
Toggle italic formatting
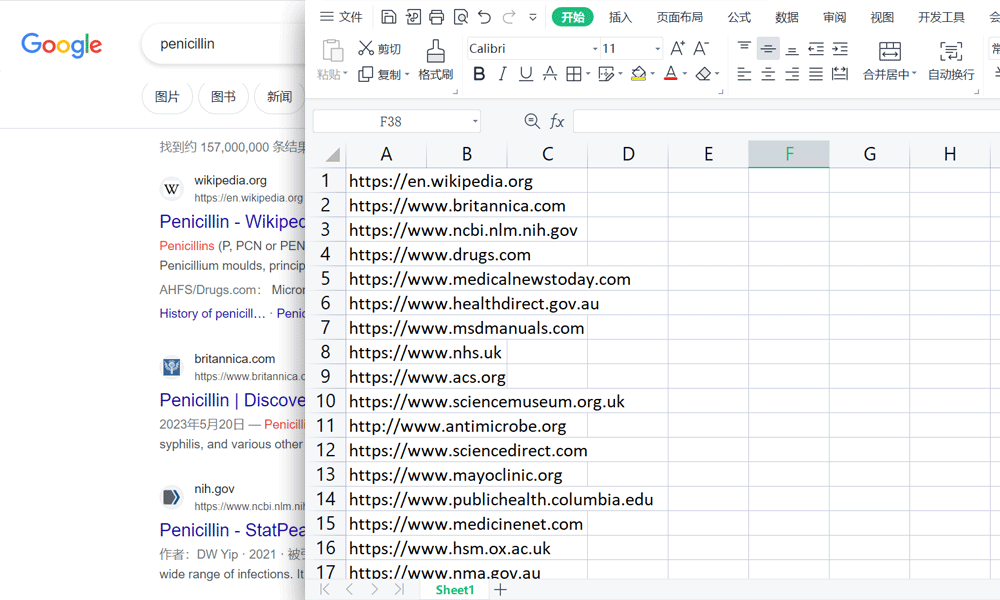click(x=503, y=74)
